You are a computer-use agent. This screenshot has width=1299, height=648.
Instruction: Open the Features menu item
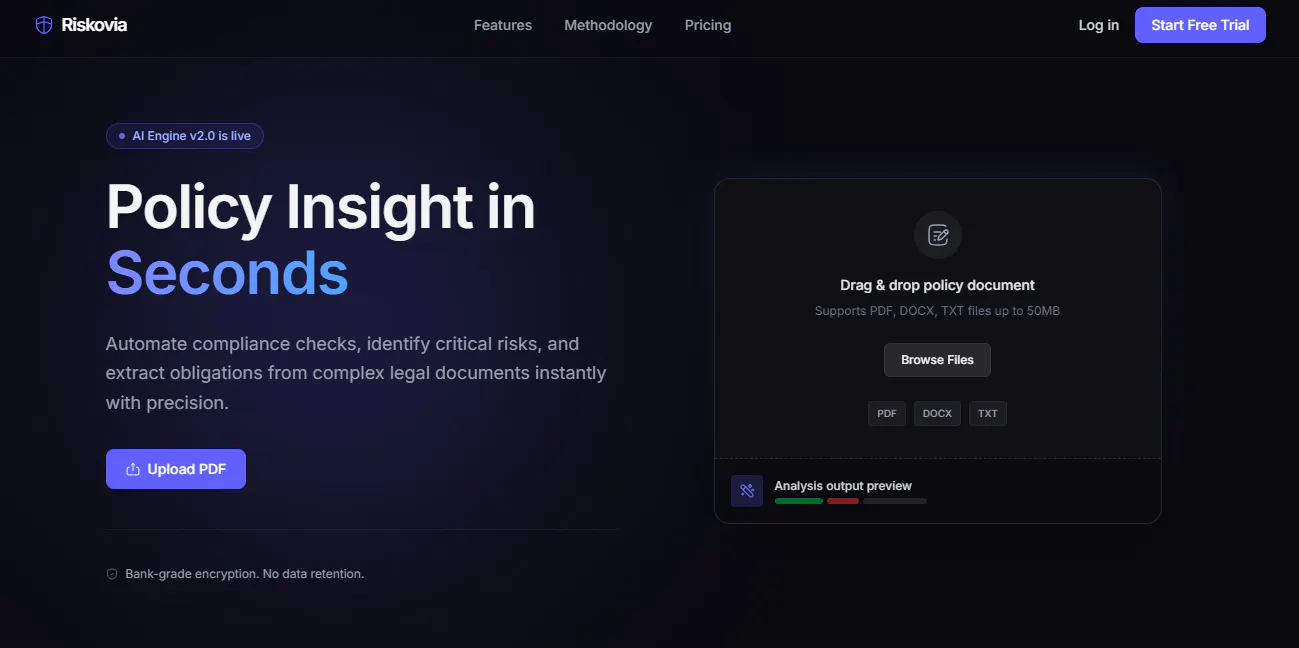coord(503,25)
